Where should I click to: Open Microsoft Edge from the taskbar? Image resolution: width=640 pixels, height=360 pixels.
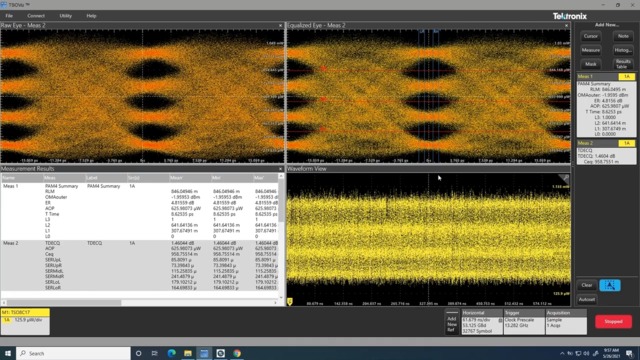171,353
